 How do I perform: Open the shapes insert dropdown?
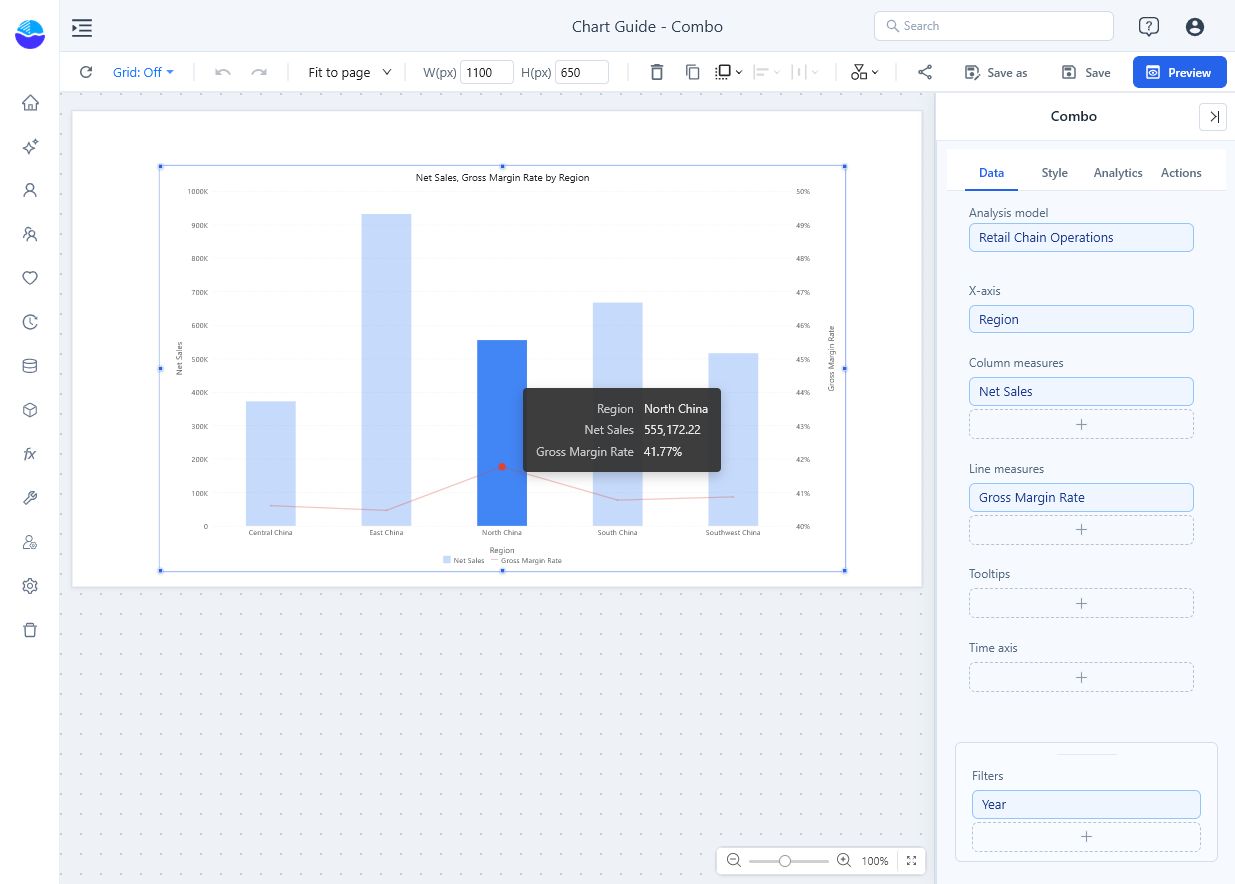tap(864, 72)
